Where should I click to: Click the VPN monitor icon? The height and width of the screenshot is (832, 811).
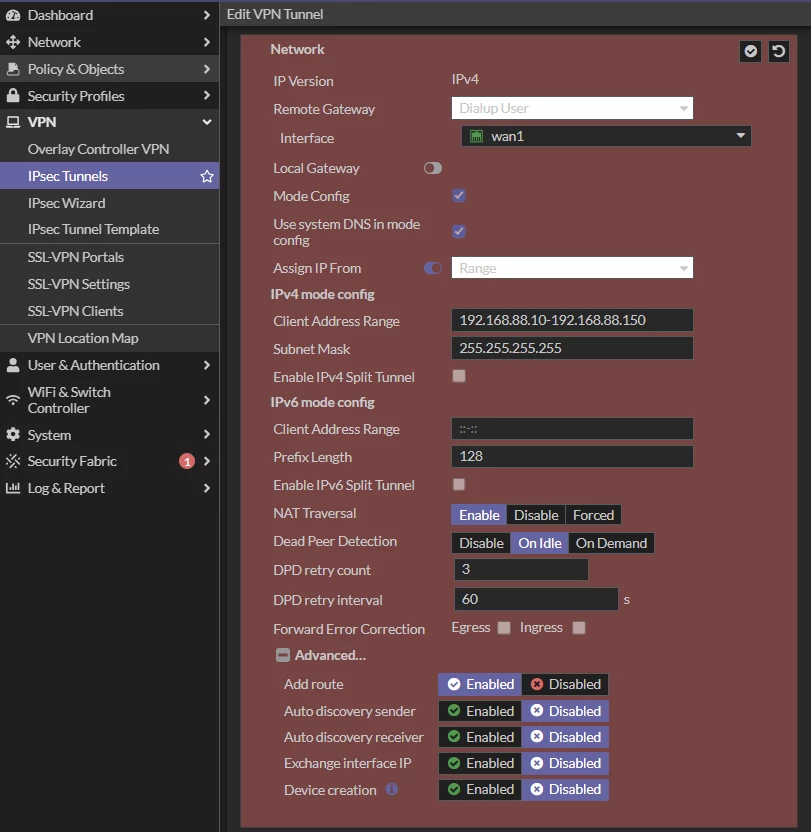[13, 122]
